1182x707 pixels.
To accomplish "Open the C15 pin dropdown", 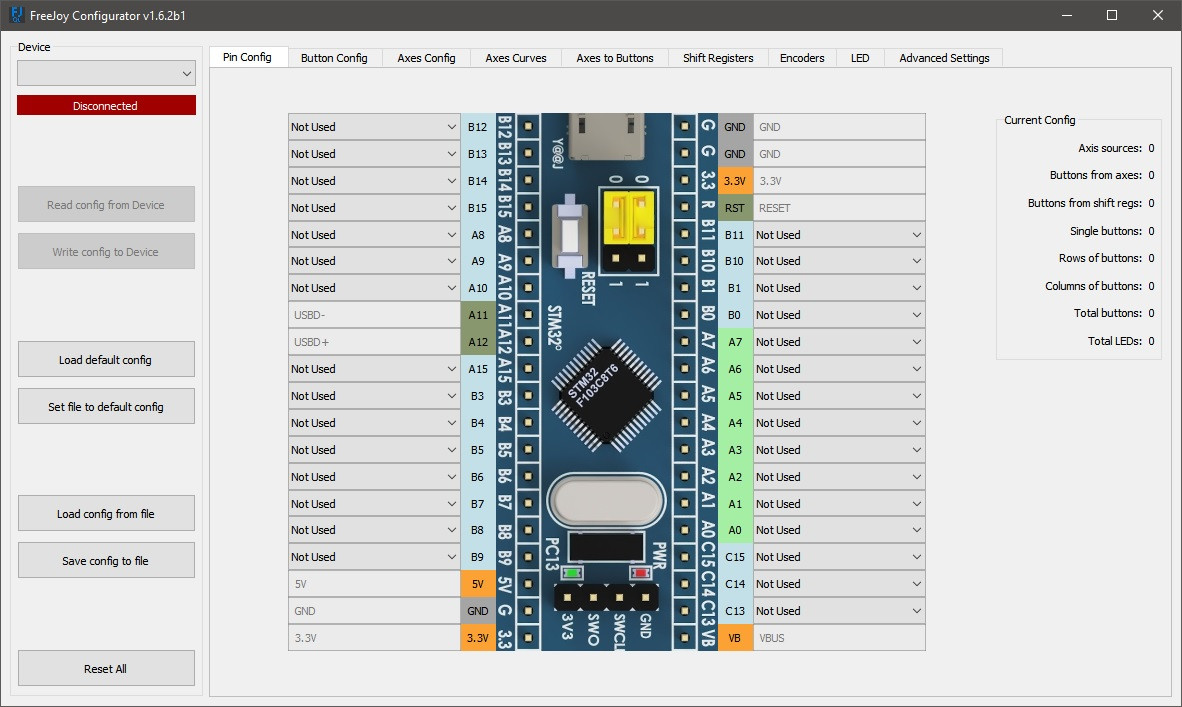I will [x=839, y=557].
